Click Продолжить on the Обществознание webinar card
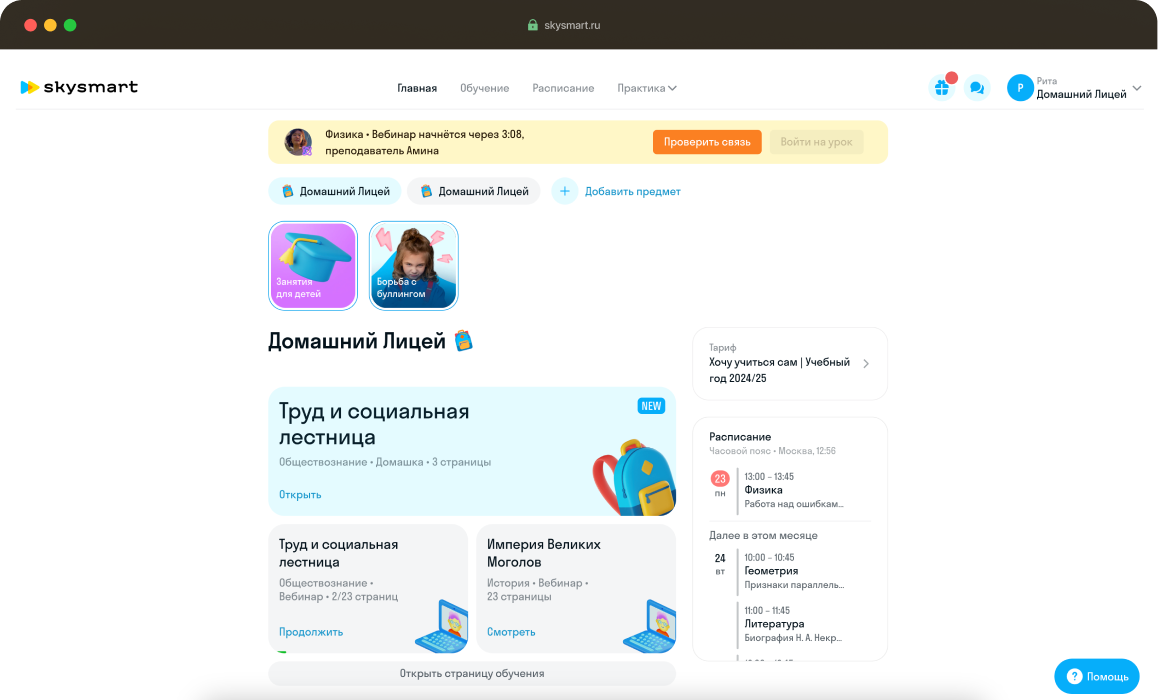Image resolution: width=1158 pixels, height=700 pixels. tap(311, 632)
